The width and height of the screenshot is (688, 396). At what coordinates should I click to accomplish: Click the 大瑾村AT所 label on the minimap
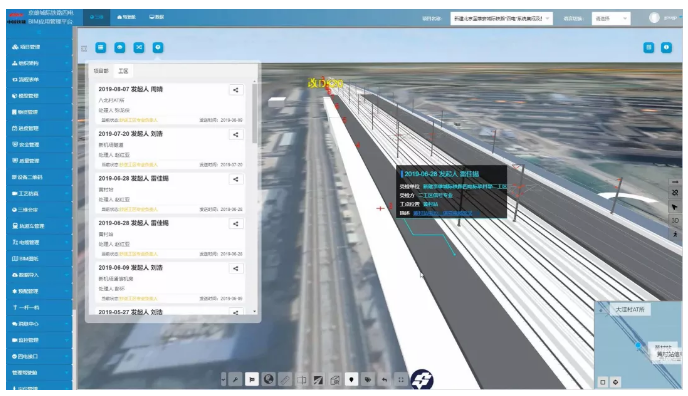click(629, 310)
